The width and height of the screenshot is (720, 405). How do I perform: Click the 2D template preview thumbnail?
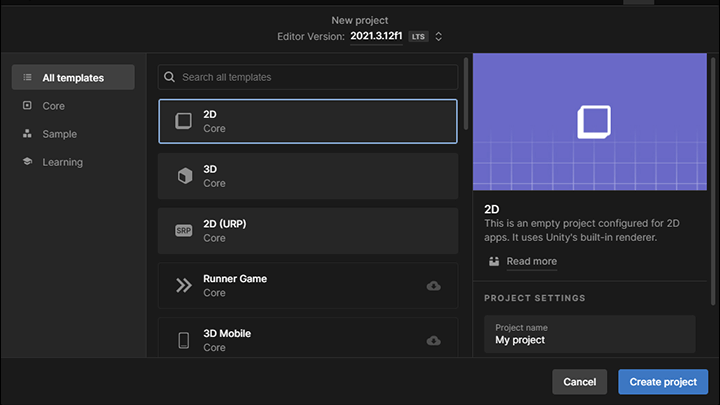[590, 122]
